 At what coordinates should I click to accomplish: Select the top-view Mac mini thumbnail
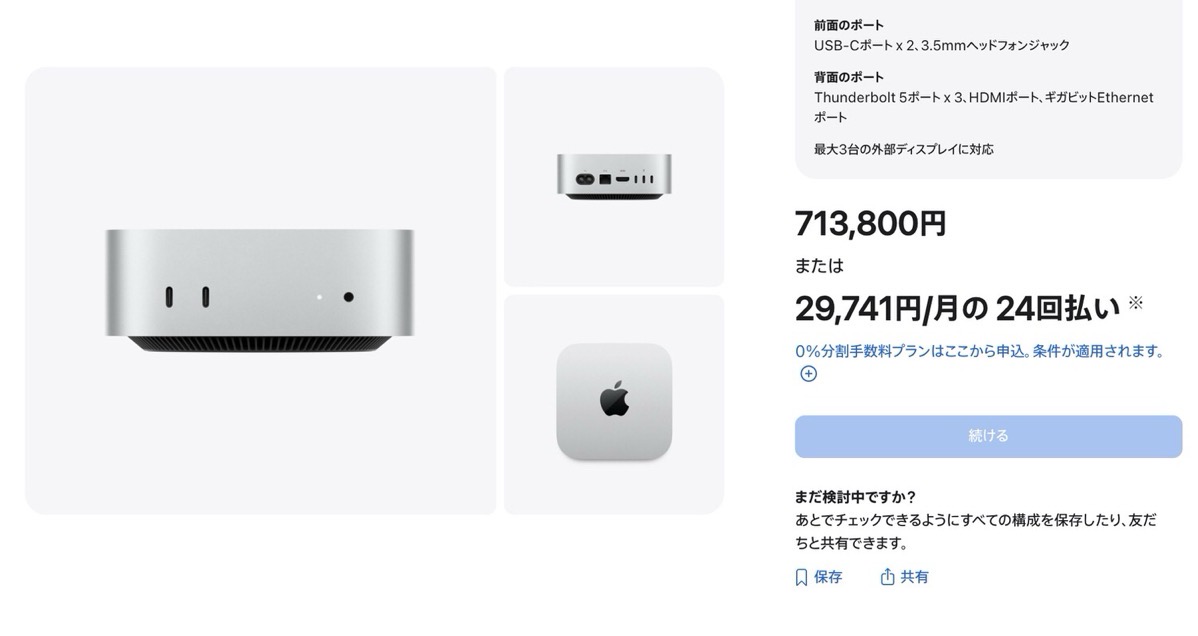pyautogui.click(x=614, y=404)
